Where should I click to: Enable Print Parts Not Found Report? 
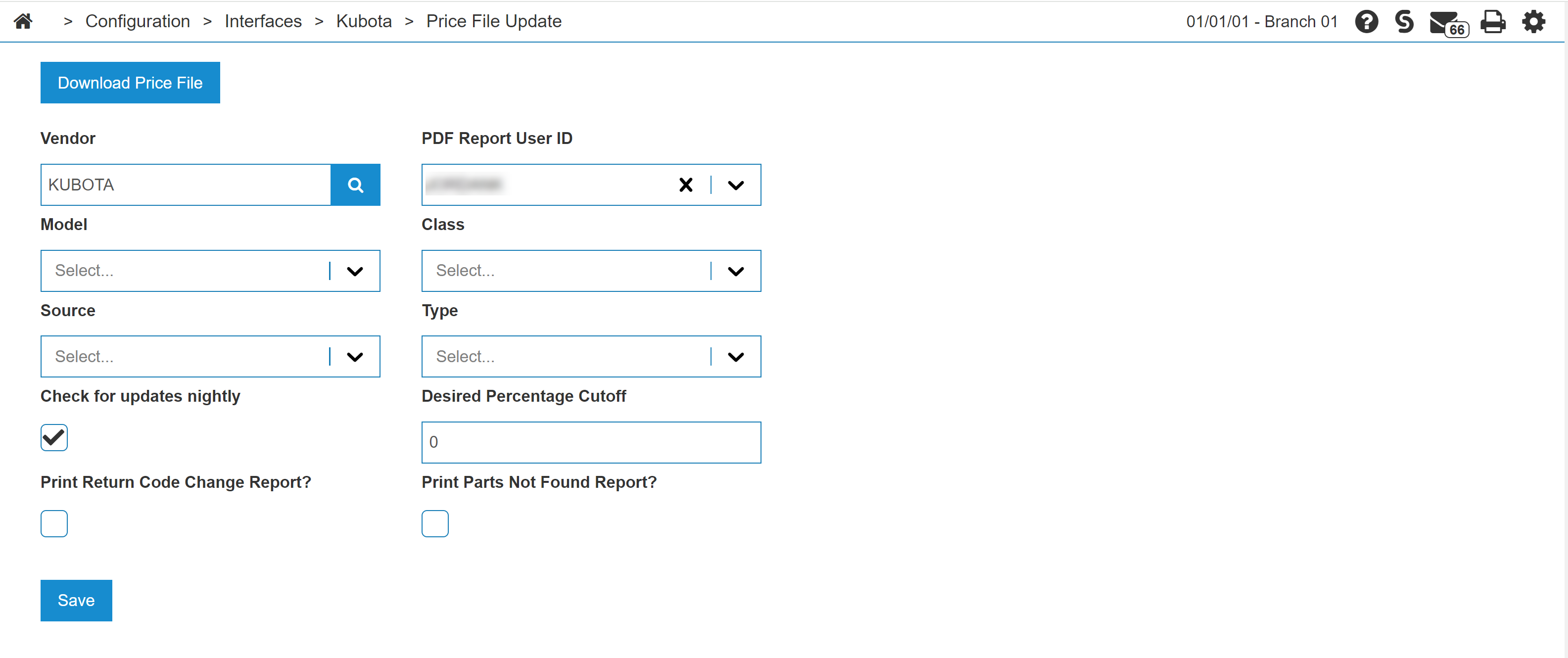tap(434, 523)
